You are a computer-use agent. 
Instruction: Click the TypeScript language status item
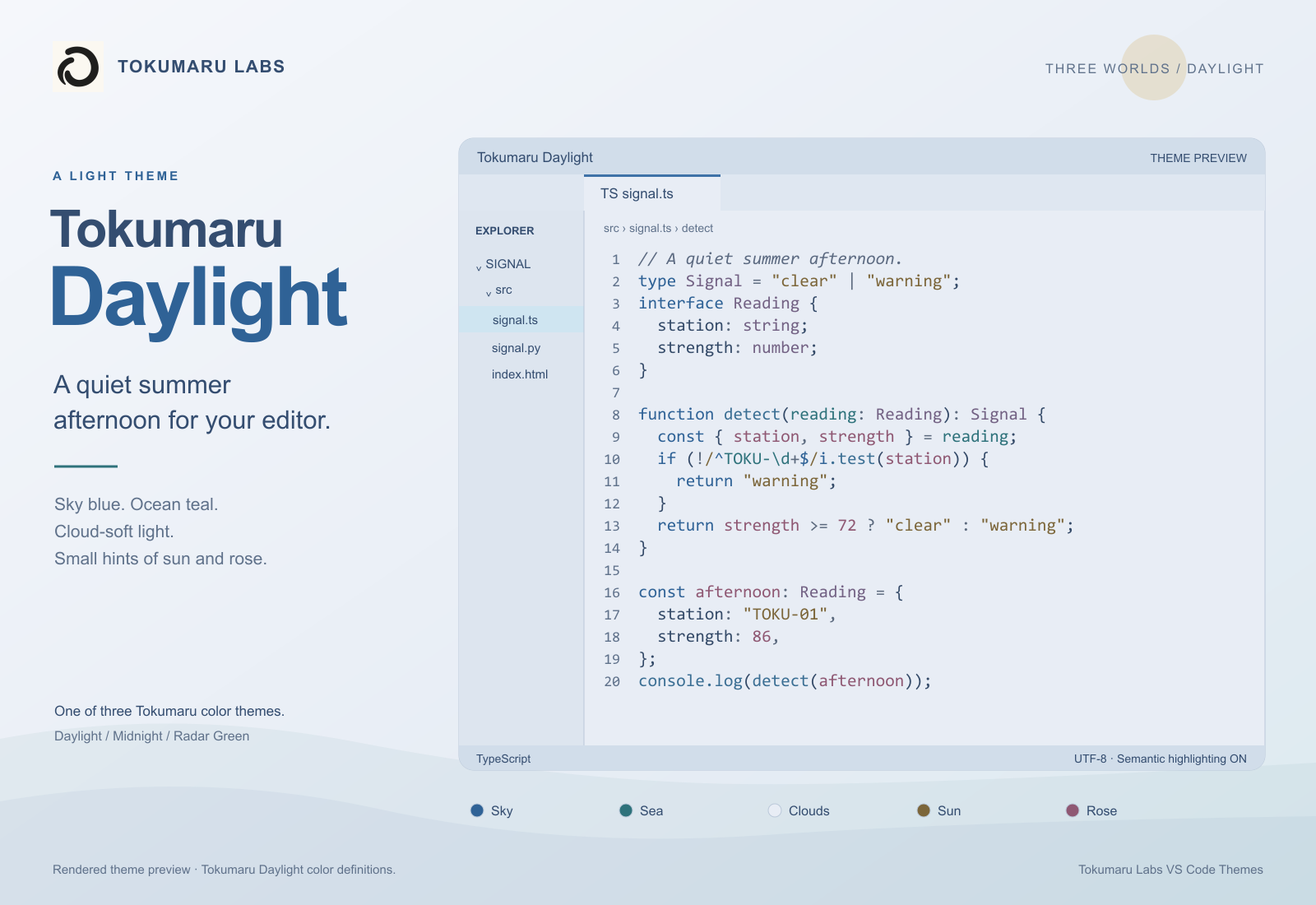(x=503, y=759)
